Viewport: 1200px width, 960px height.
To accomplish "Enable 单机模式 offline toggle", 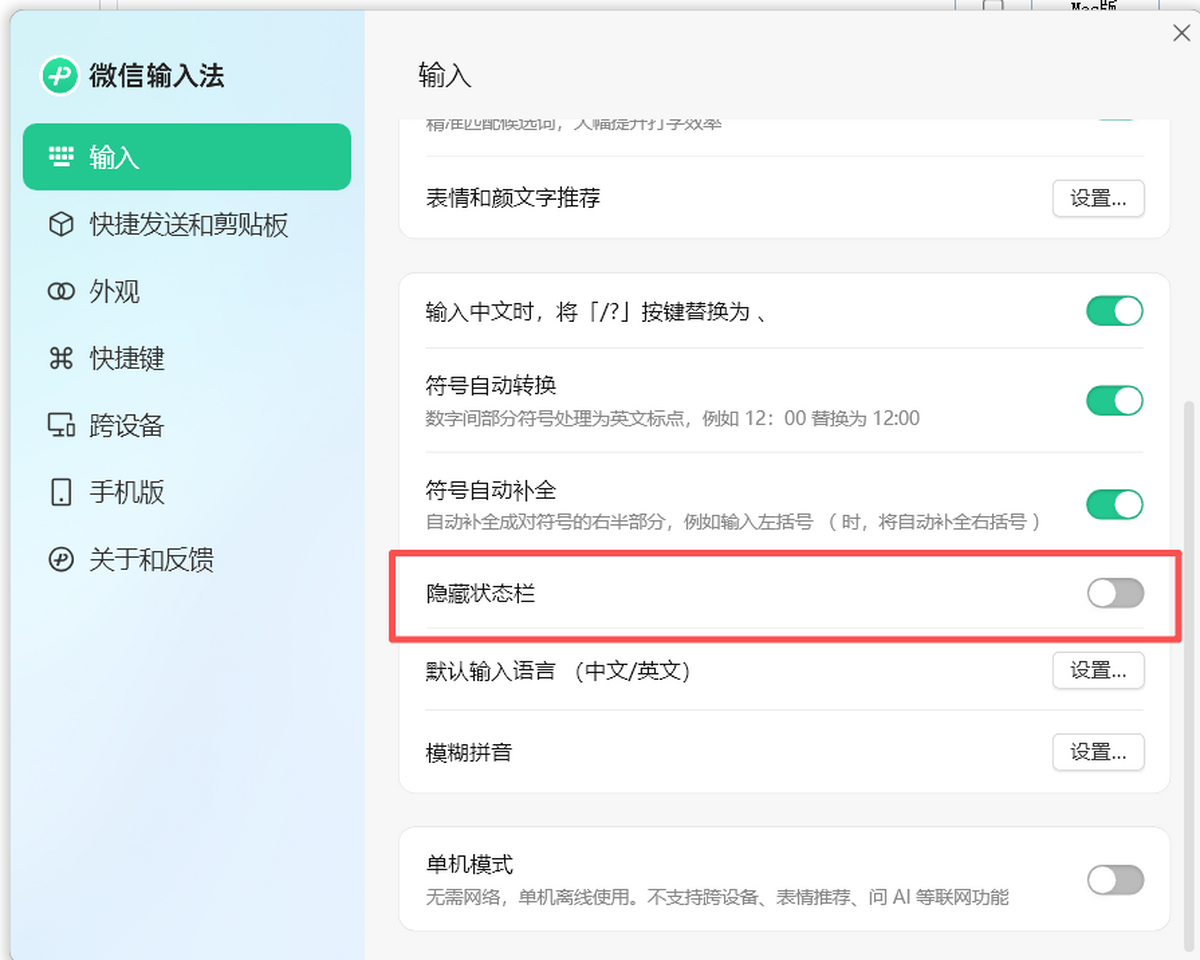I will pyautogui.click(x=1114, y=880).
